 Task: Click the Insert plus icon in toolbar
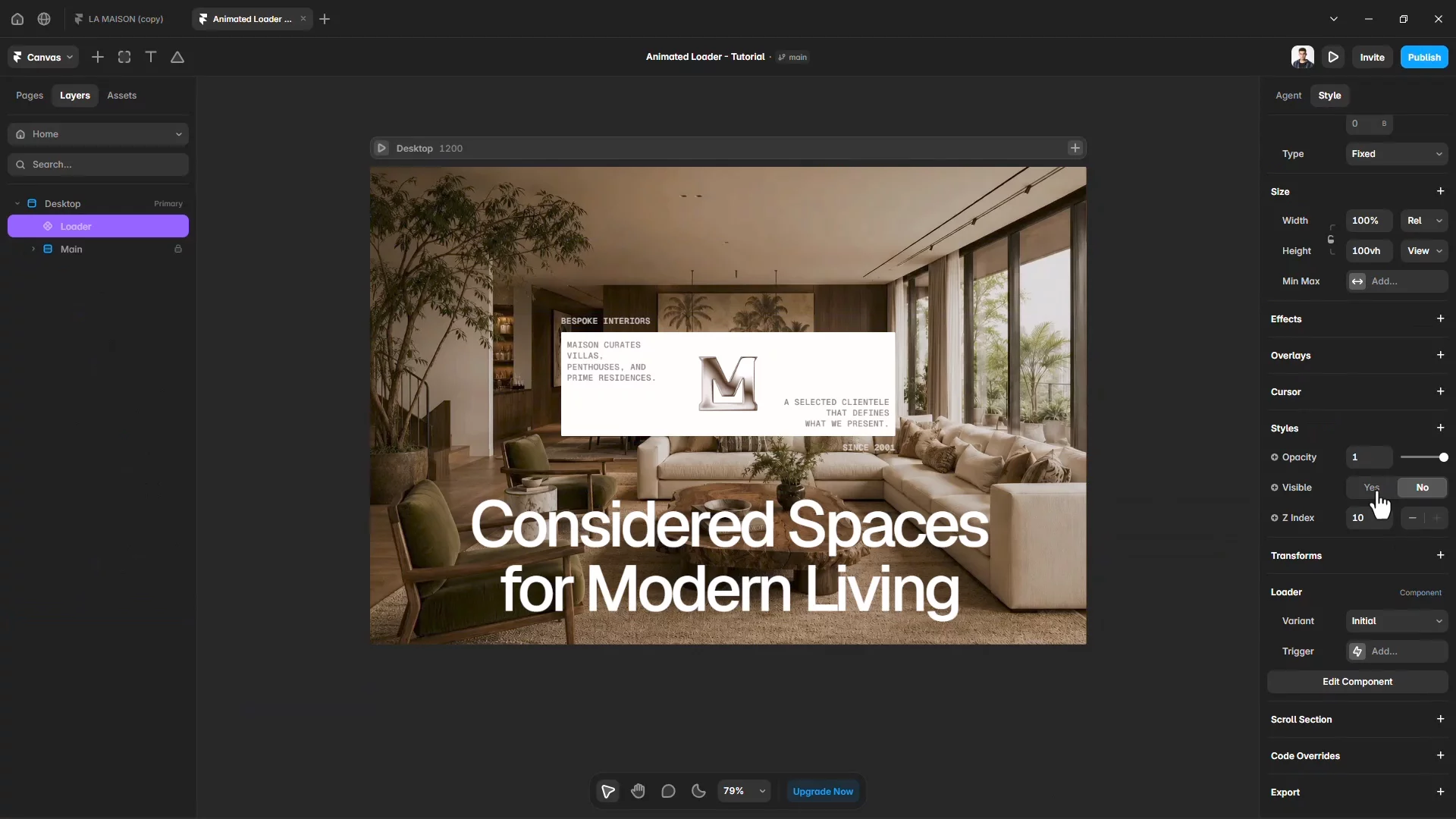(98, 57)
